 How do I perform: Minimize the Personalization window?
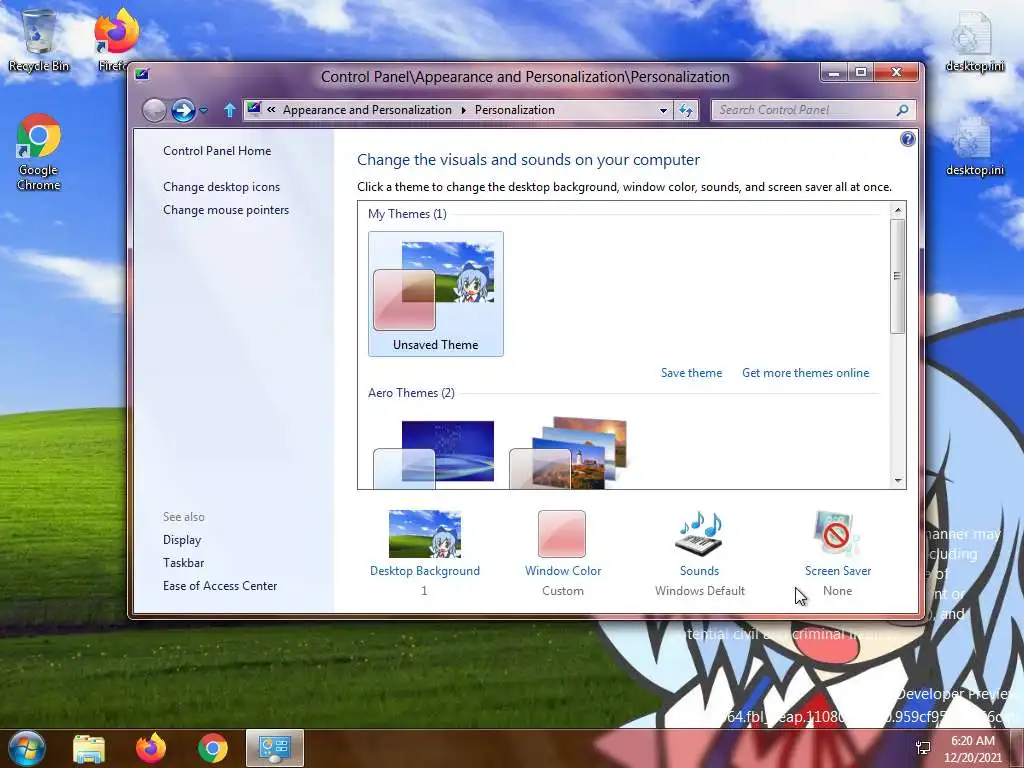834,72
